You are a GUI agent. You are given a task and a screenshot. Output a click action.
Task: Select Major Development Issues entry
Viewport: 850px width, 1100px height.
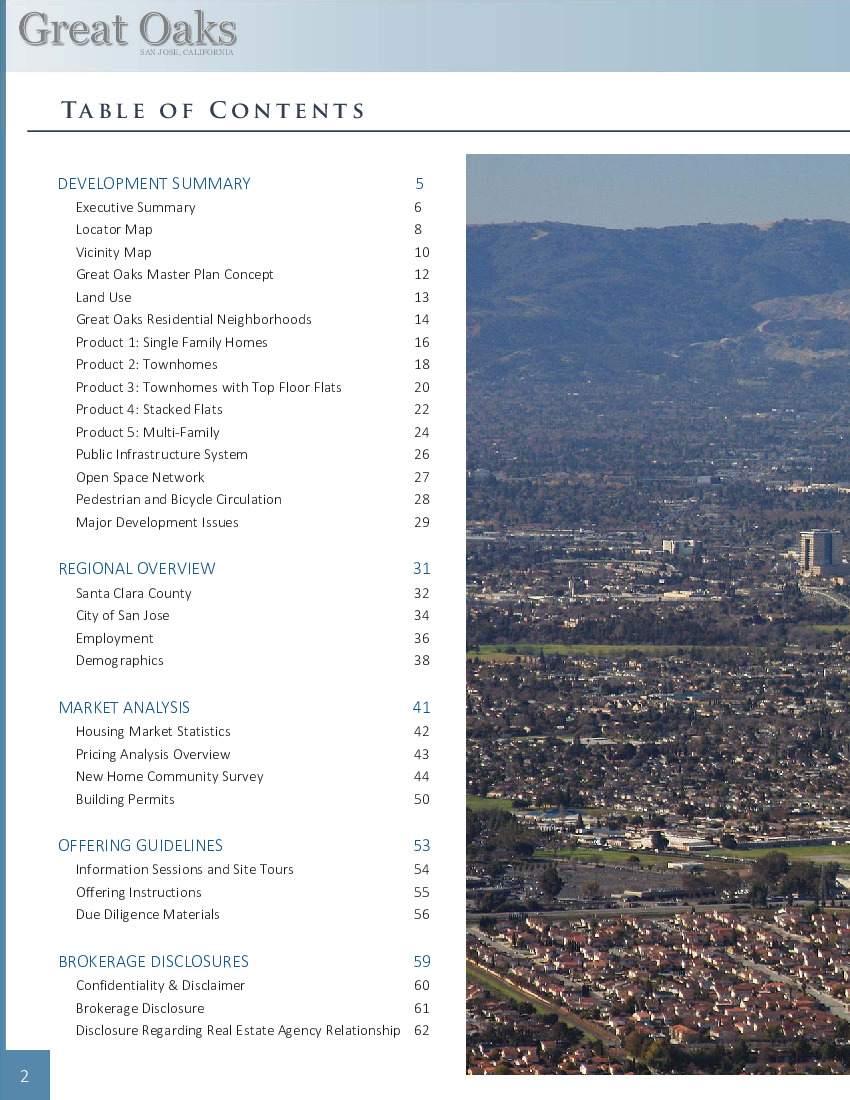coord(157,523)
